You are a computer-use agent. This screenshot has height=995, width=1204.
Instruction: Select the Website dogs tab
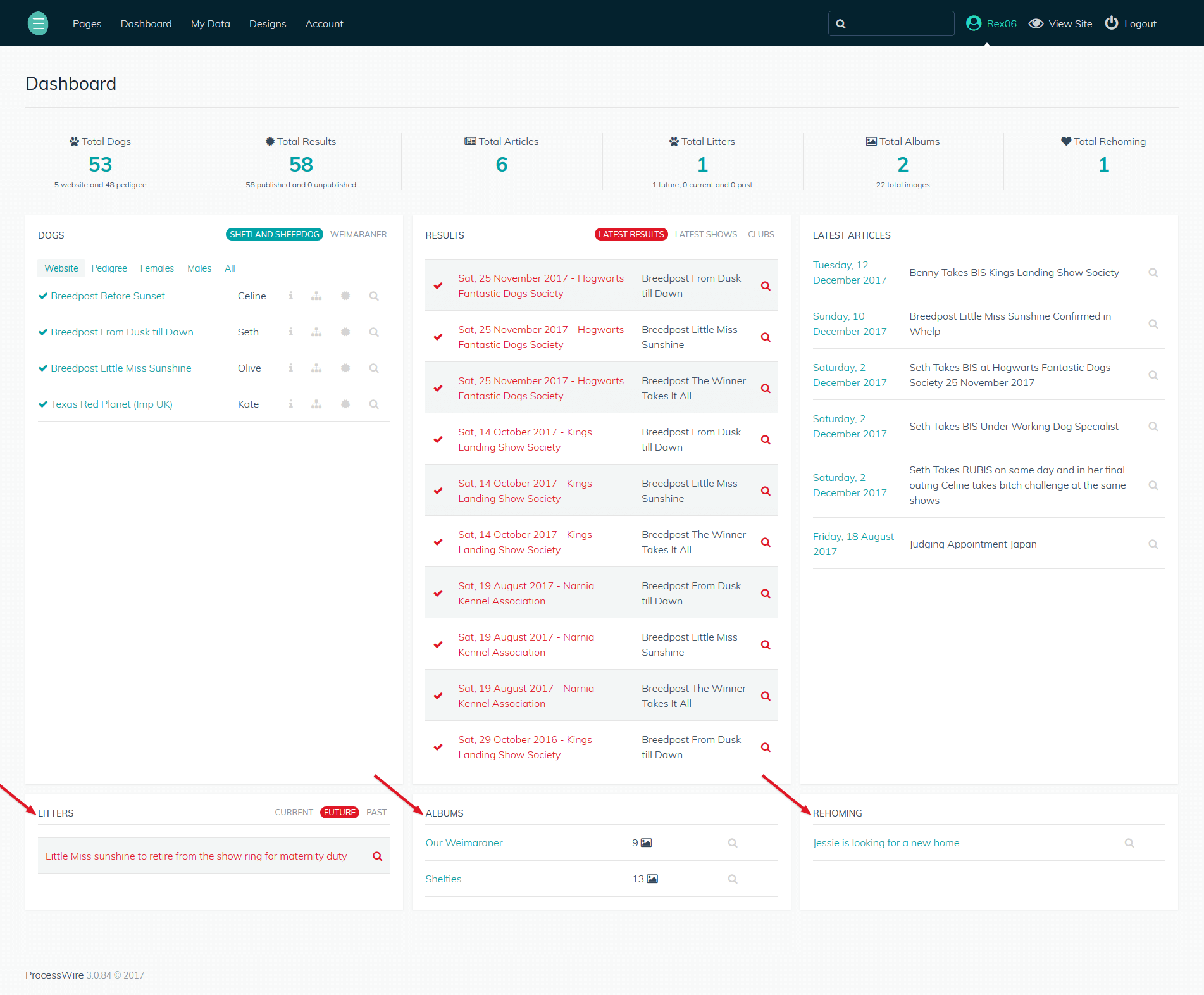[x=61, y=268]
